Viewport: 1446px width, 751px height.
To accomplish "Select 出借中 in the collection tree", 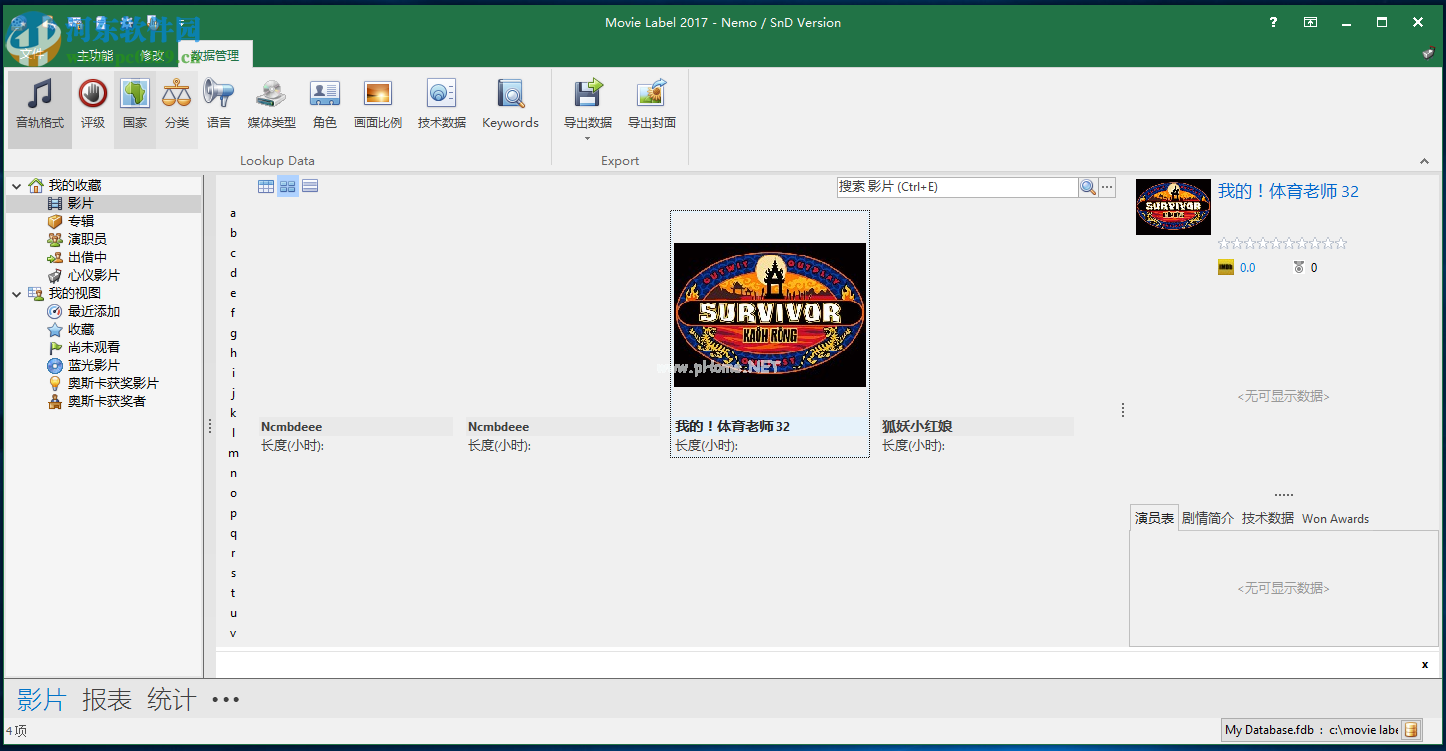I will click(x=86, y=257).
